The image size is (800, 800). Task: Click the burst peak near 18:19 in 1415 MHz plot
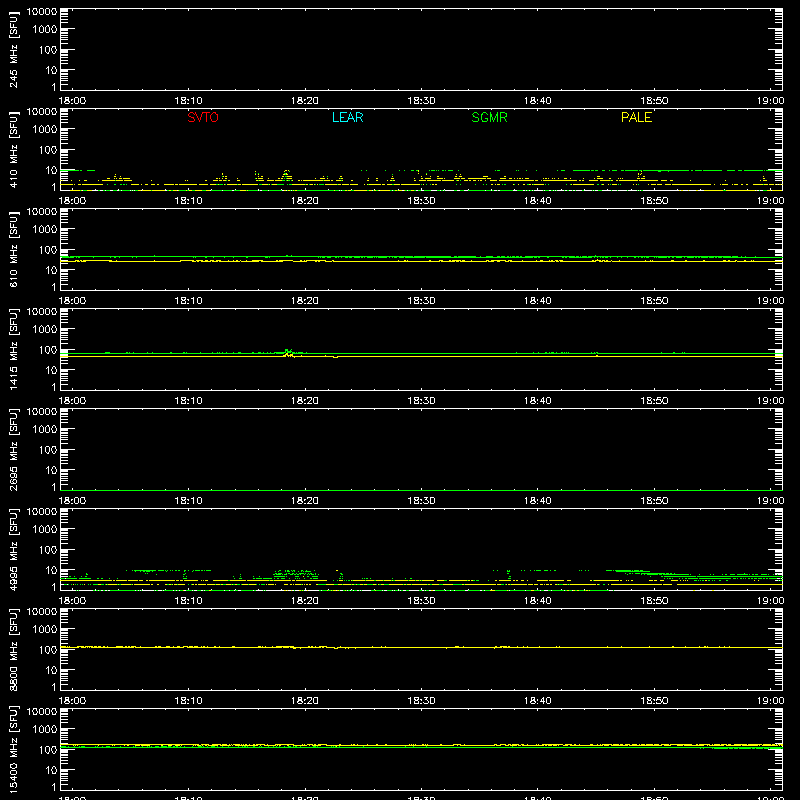point(288,352)
